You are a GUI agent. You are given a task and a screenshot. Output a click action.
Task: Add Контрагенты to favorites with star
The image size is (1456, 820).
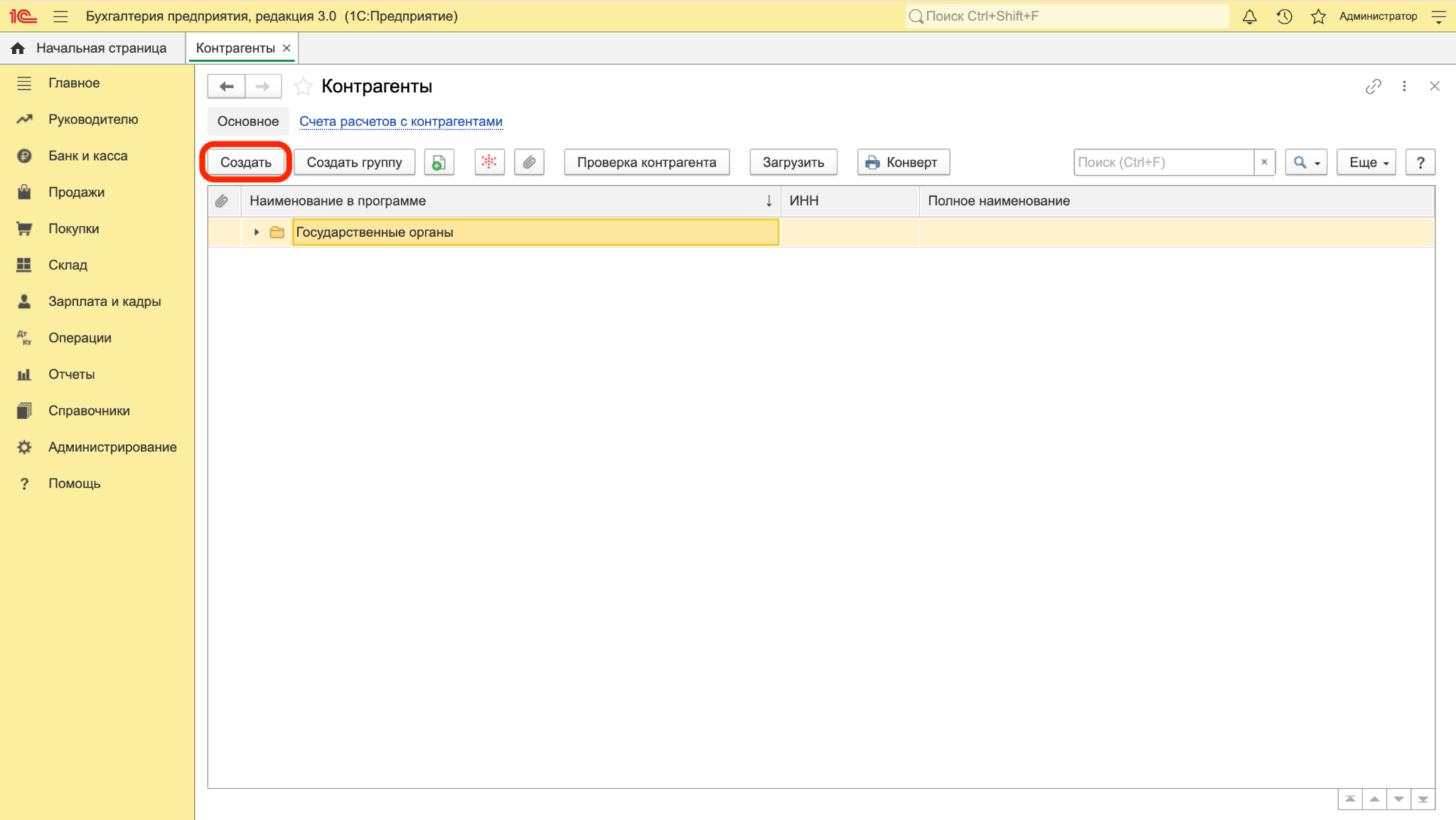coord(304,86)
